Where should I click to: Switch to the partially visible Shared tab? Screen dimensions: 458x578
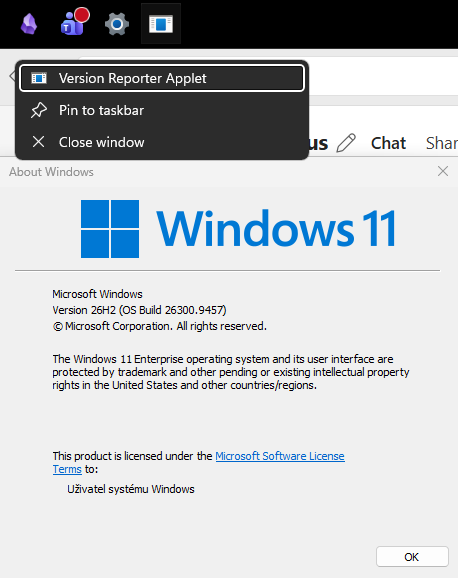point(442,143)
